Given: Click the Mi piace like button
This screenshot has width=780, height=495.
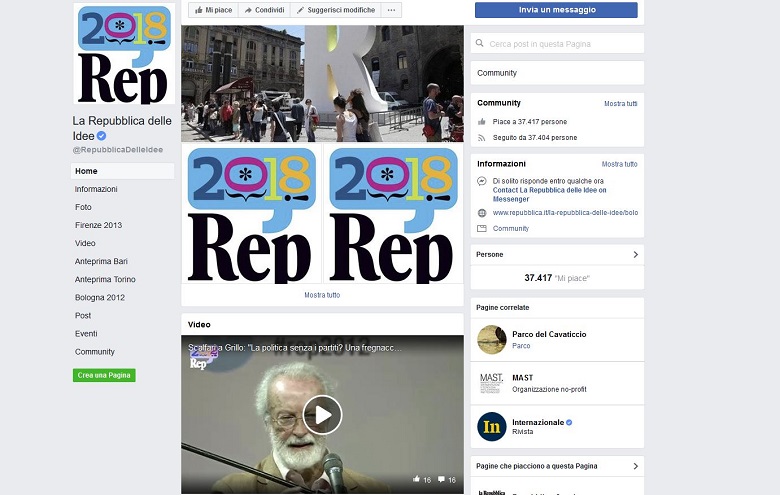Looking at the screenshot, I should (x=213, y=10).
